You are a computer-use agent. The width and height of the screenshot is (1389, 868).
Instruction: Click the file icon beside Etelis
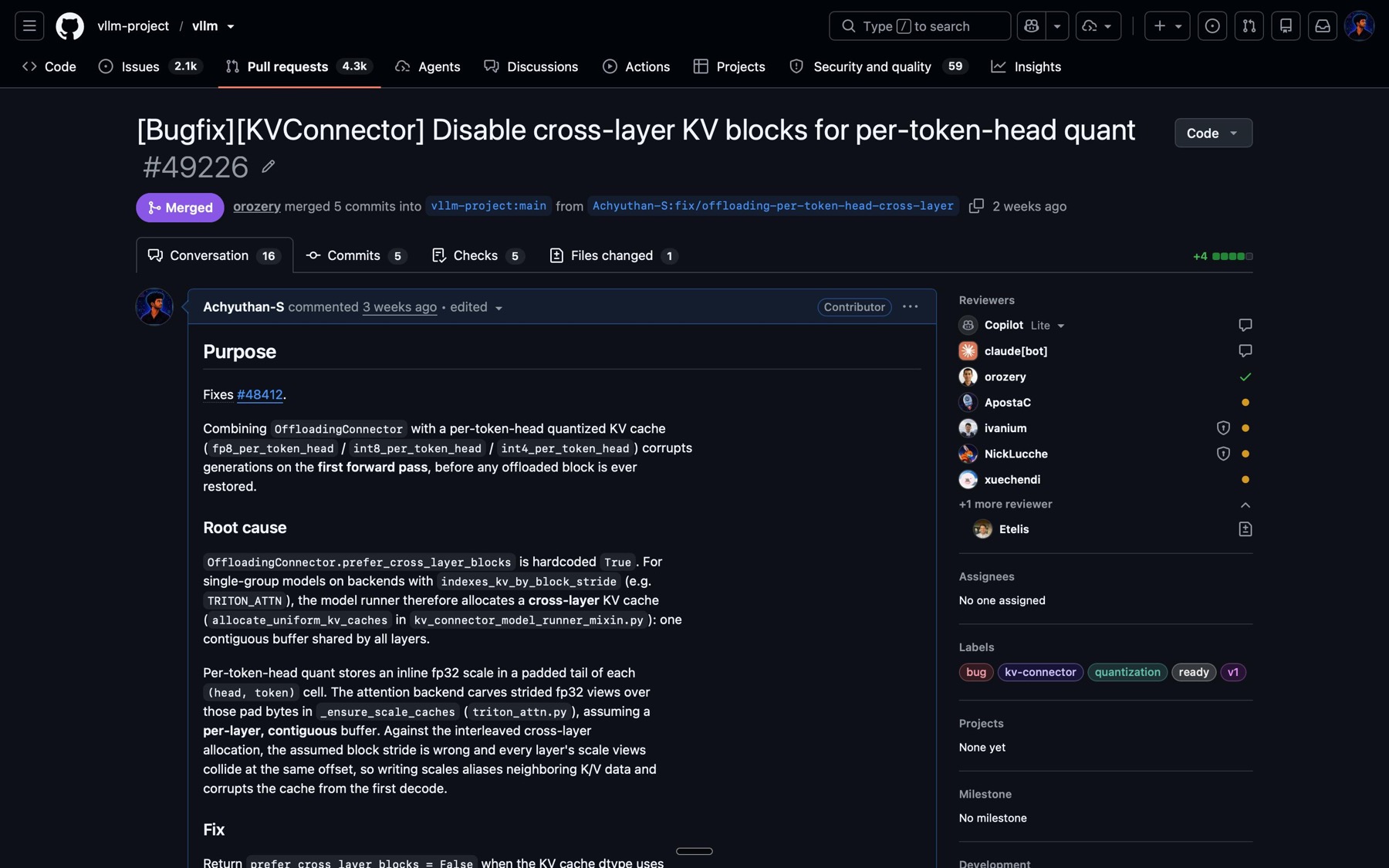1245,529
